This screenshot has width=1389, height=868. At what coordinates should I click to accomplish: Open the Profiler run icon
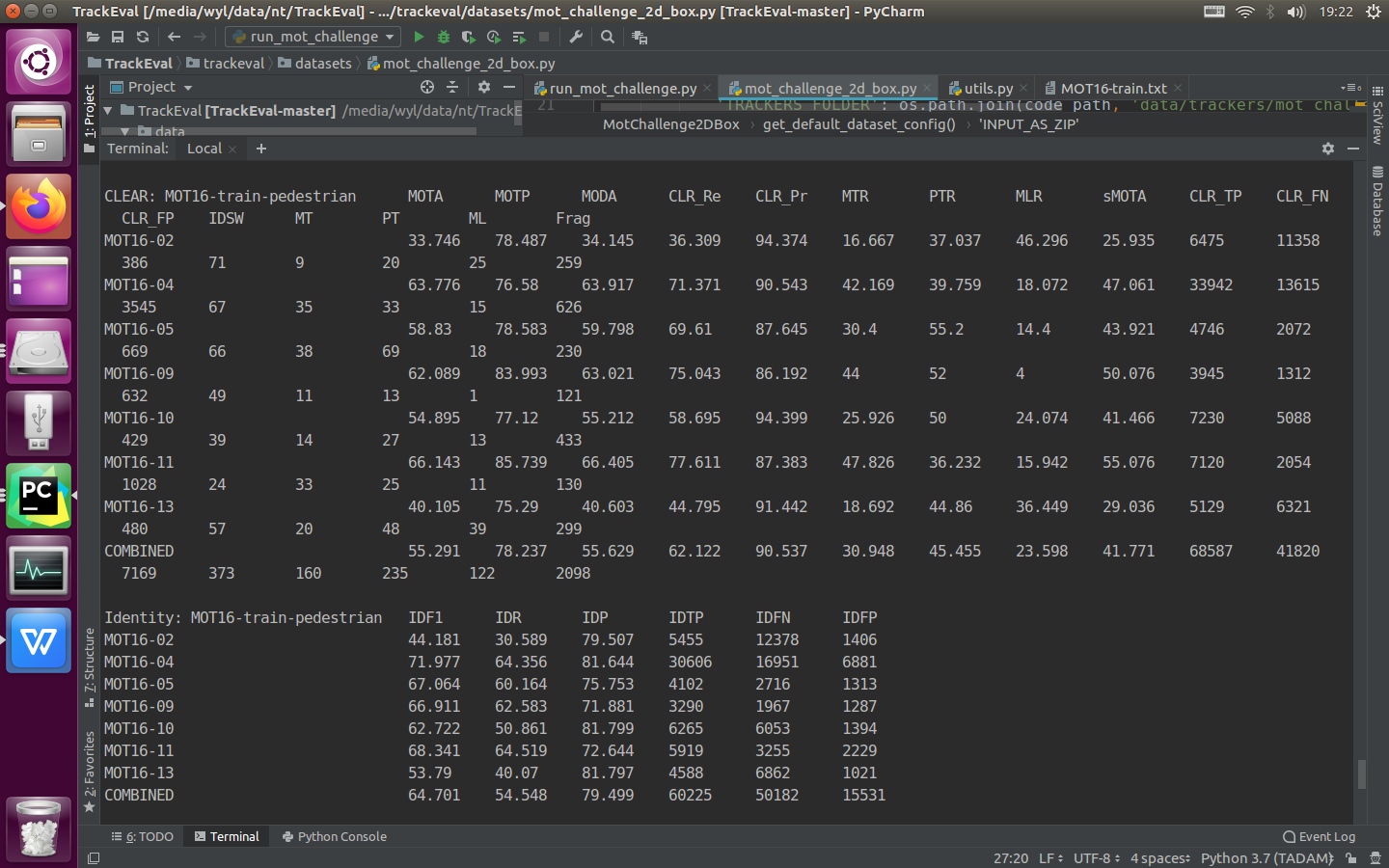[x=493, y=37]
